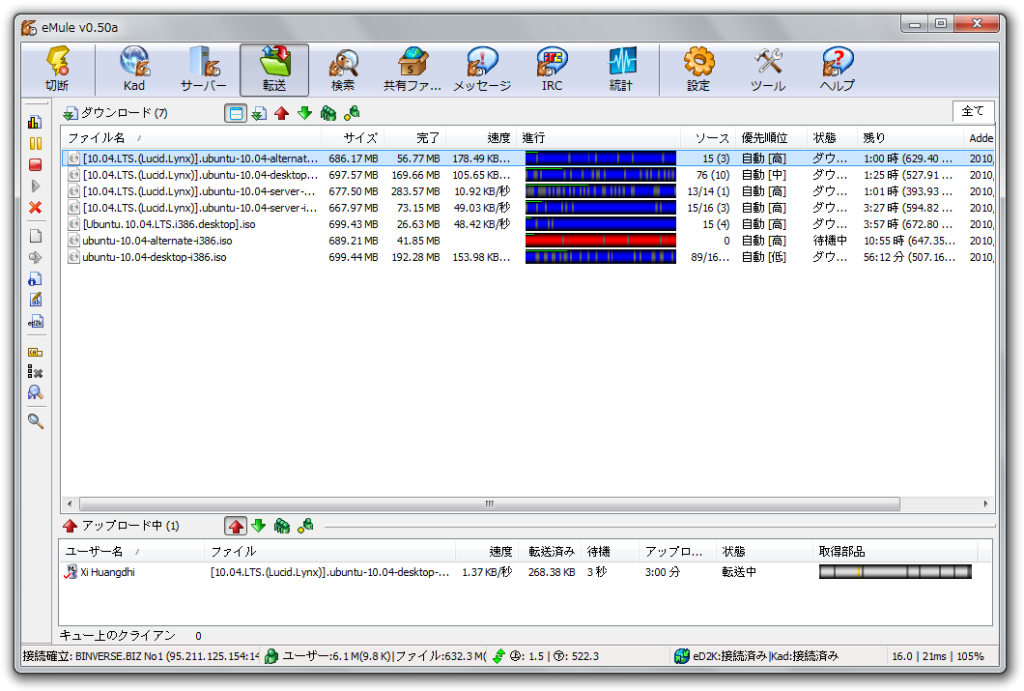Select the ubuntu-10.04-desktop-i386.iso file name
1024x691 pixels.
(x=154, y=257)
